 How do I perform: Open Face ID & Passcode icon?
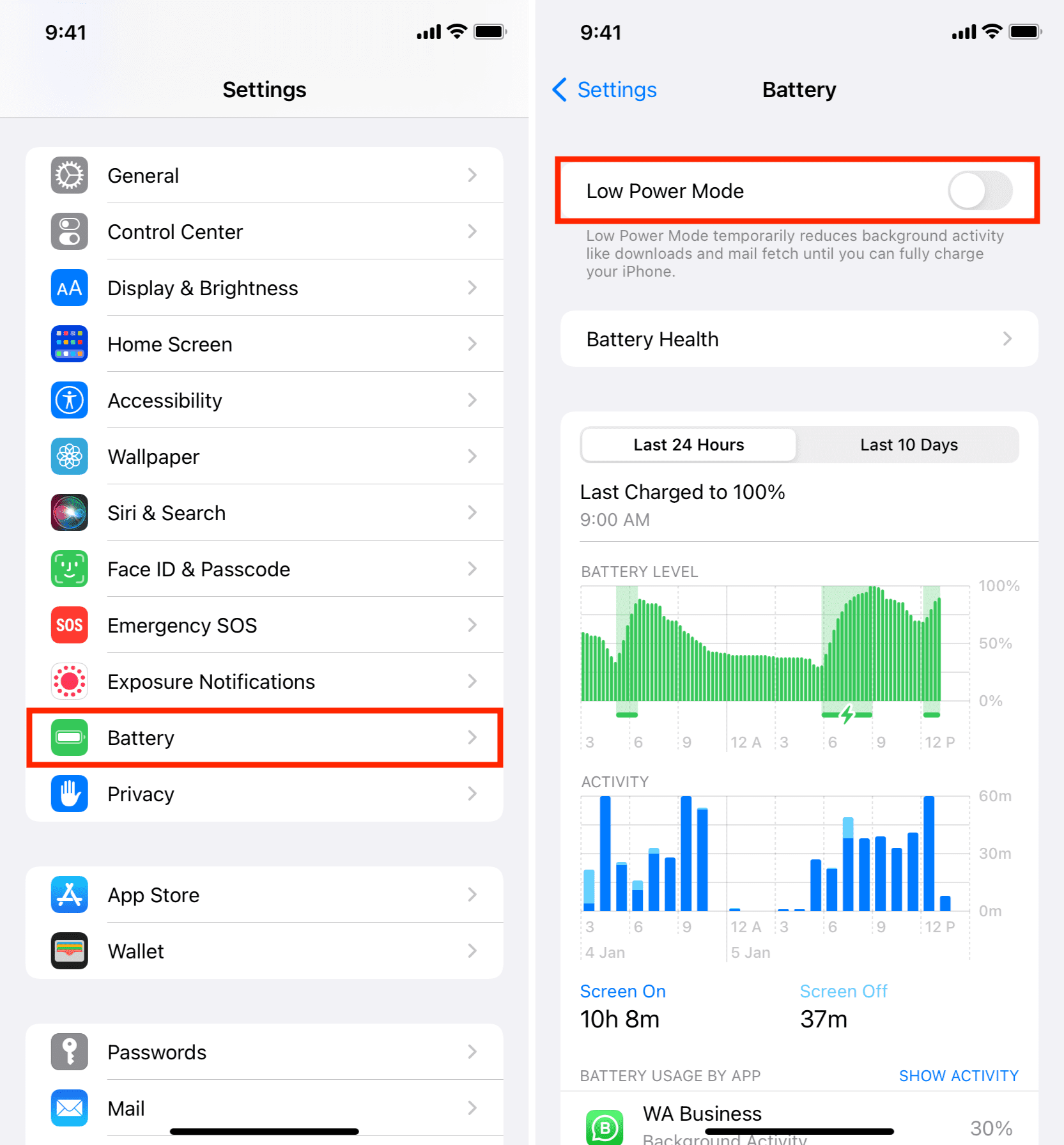click(x=69, y=569)
